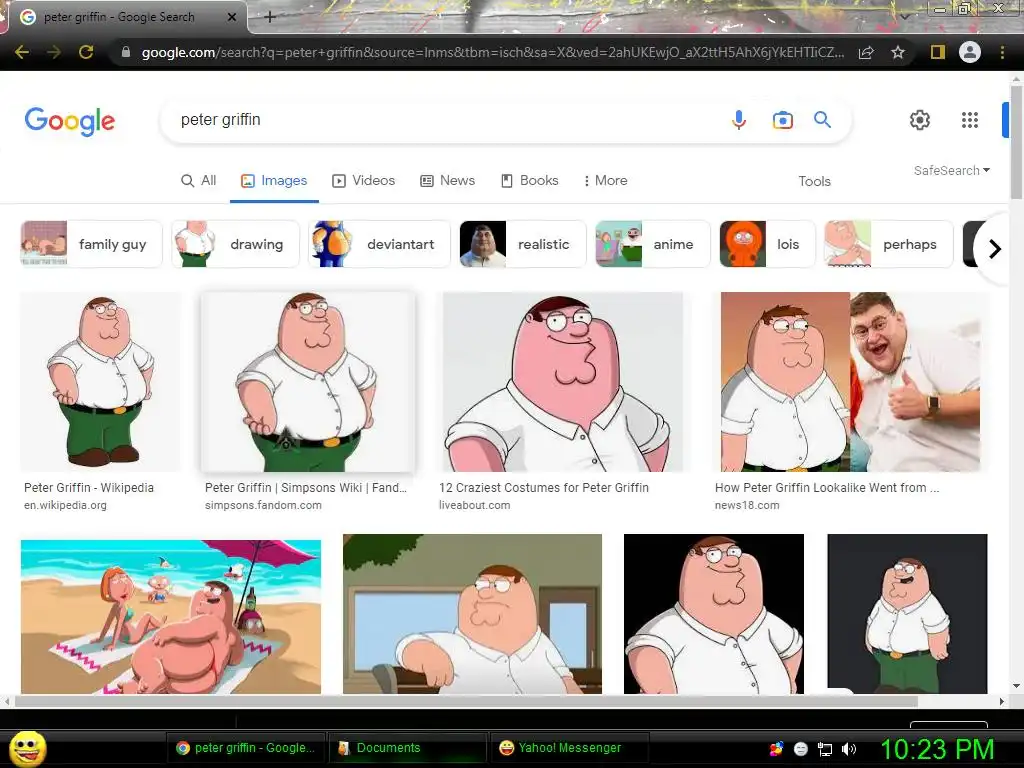Screen dimensions: 1024x768
Task: Bookmark this page with star icon
Action: point(898,52)
